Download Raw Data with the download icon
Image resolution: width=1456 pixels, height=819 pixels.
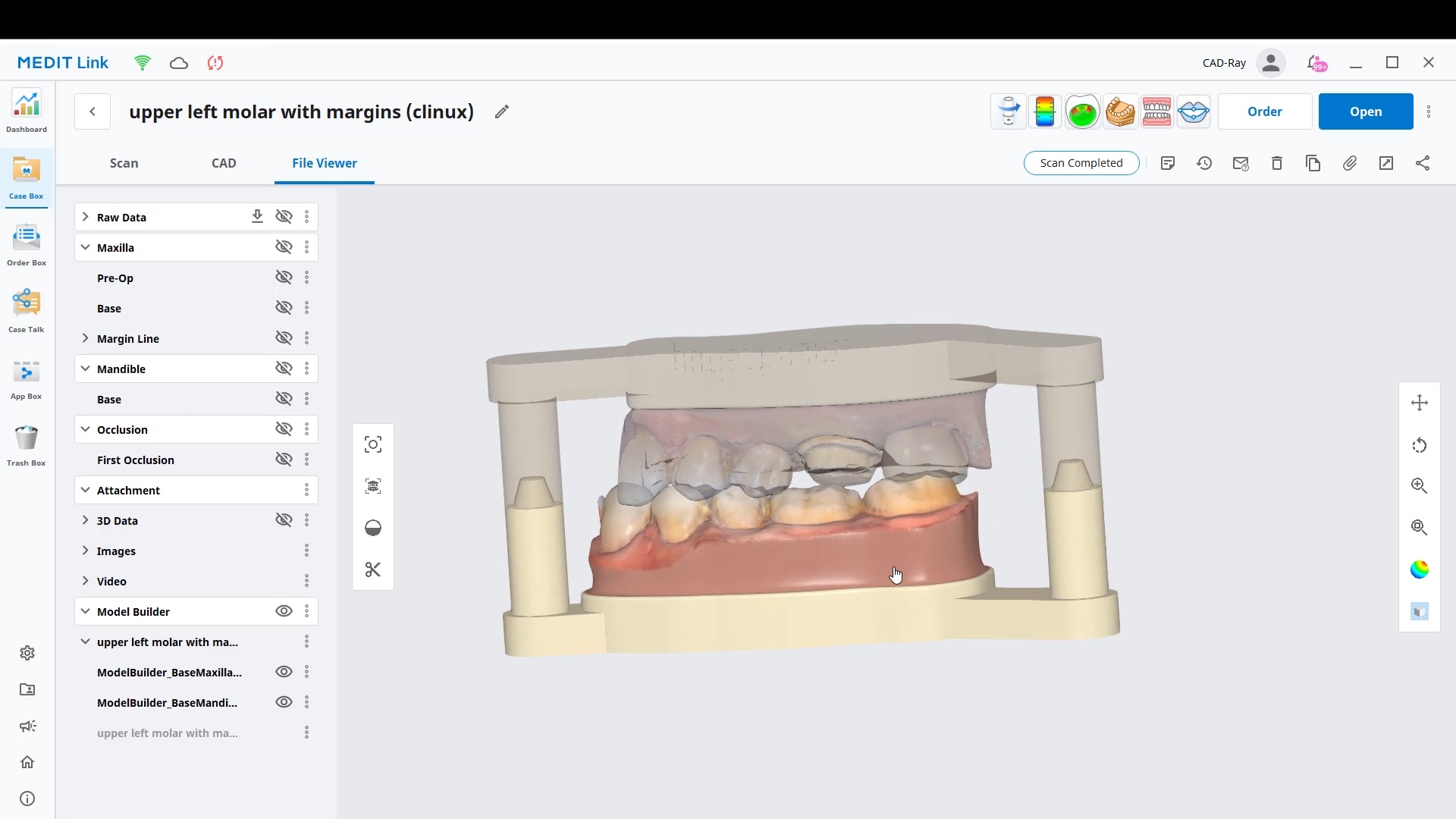point(257,217)
